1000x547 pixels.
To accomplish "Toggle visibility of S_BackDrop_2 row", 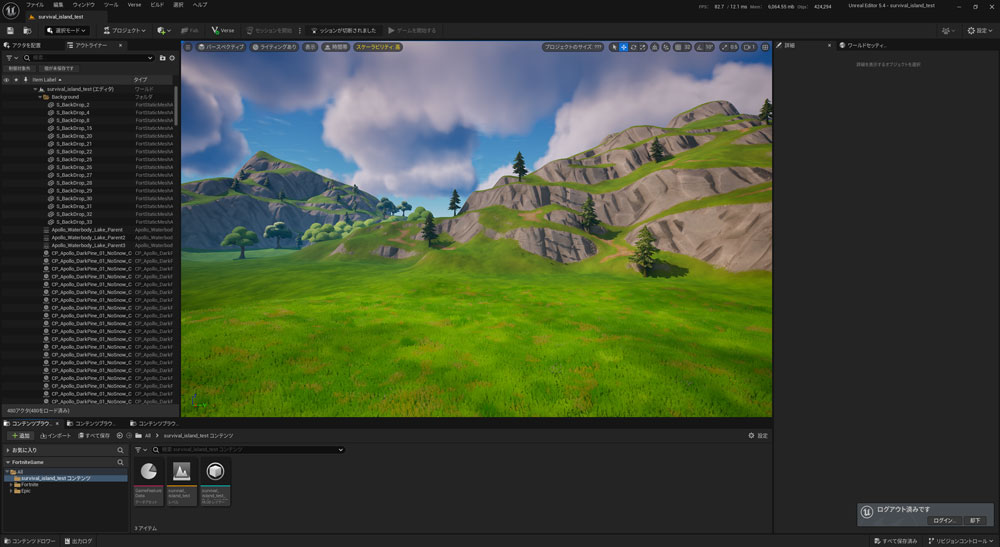I will 6,105.
